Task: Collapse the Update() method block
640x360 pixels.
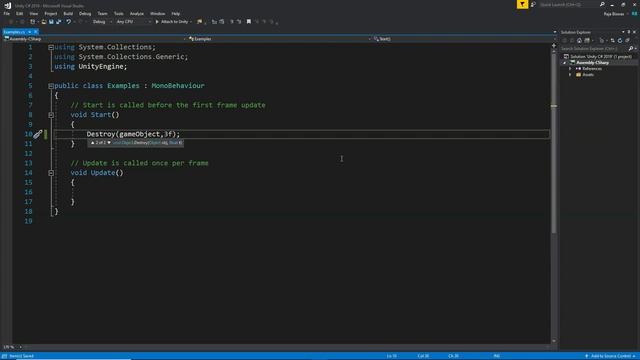Action: tap(51, 173)
